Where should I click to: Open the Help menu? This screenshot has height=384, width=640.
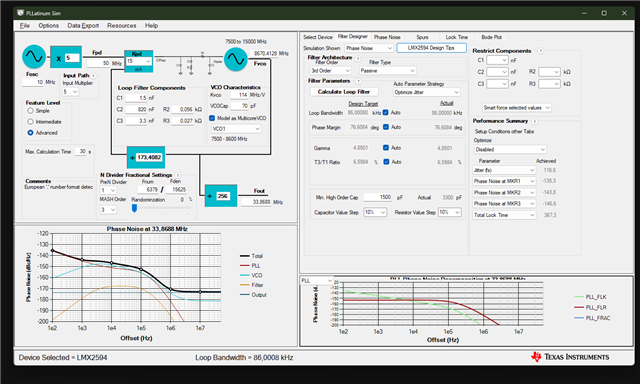151,25
